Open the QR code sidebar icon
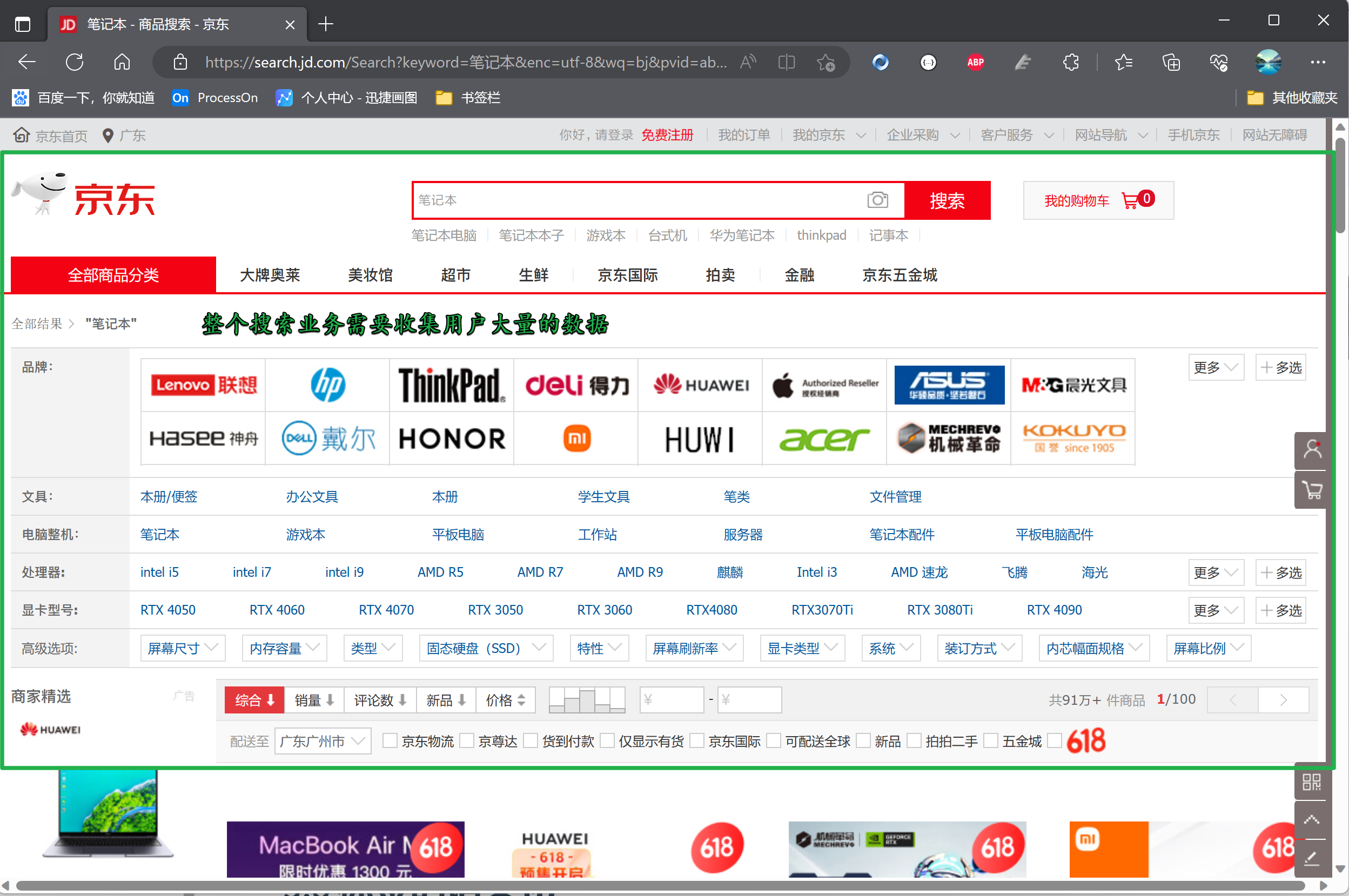The height and width of the screenshot is (896, 1349). point(1311,781)
